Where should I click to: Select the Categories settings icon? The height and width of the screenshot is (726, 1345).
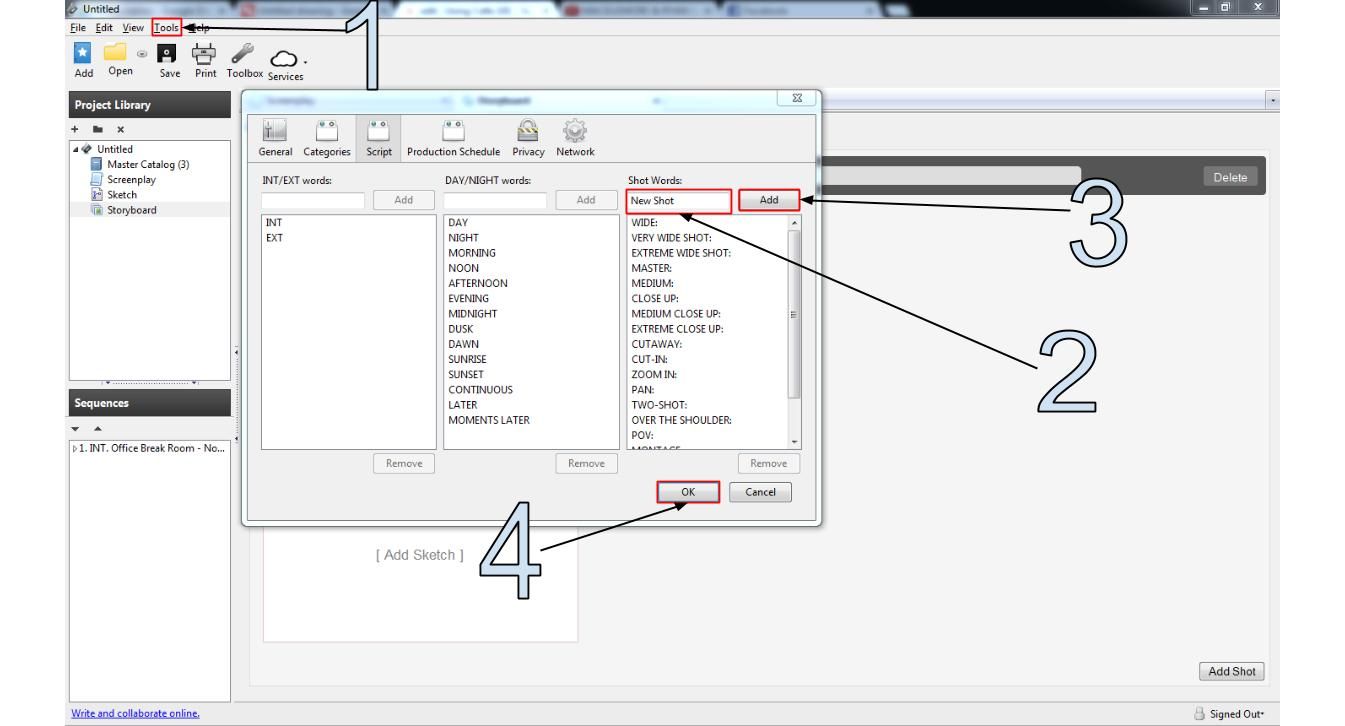326,137
